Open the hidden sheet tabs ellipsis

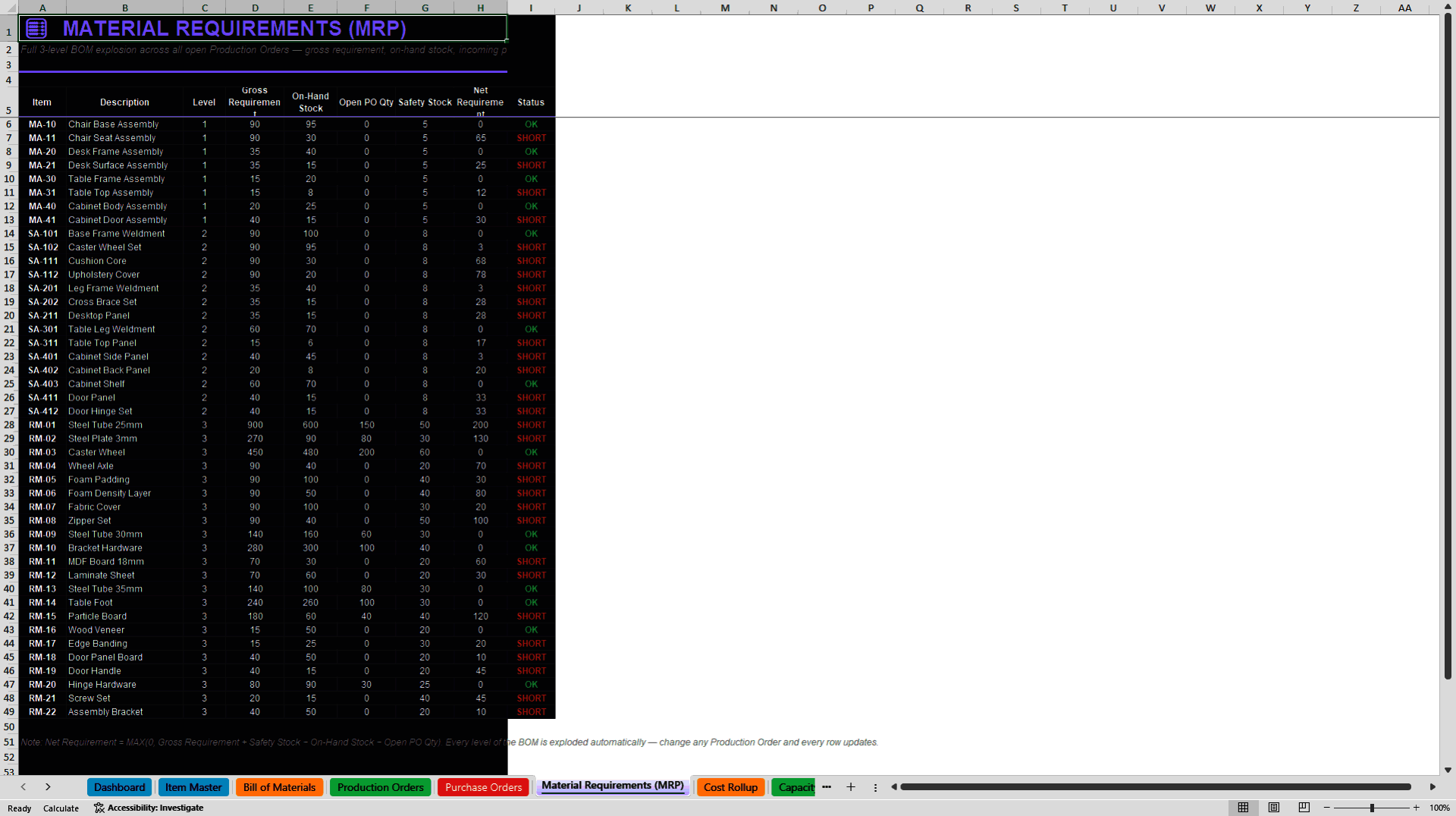coord(827,787)
